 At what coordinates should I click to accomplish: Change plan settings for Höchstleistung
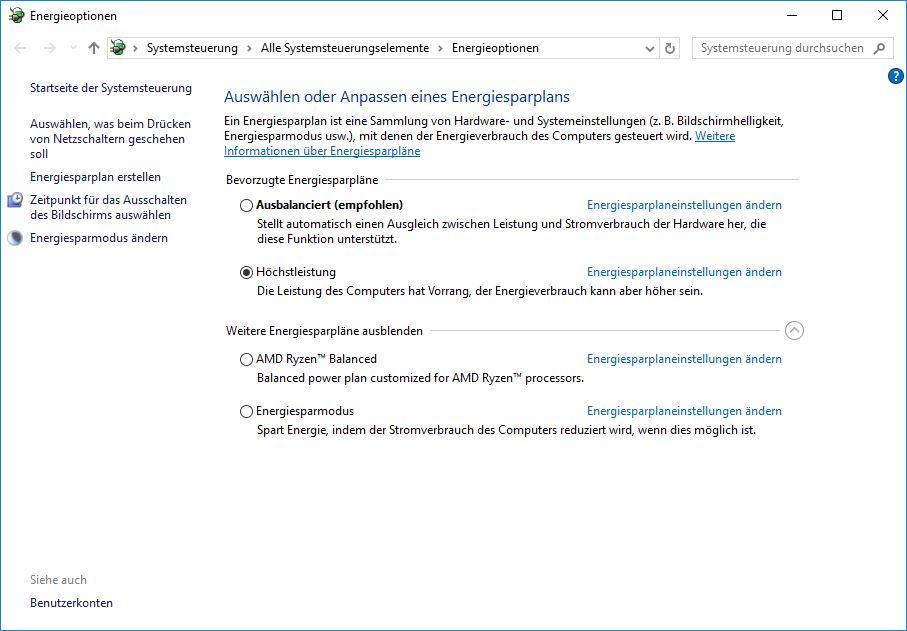(x=684, y=272)
